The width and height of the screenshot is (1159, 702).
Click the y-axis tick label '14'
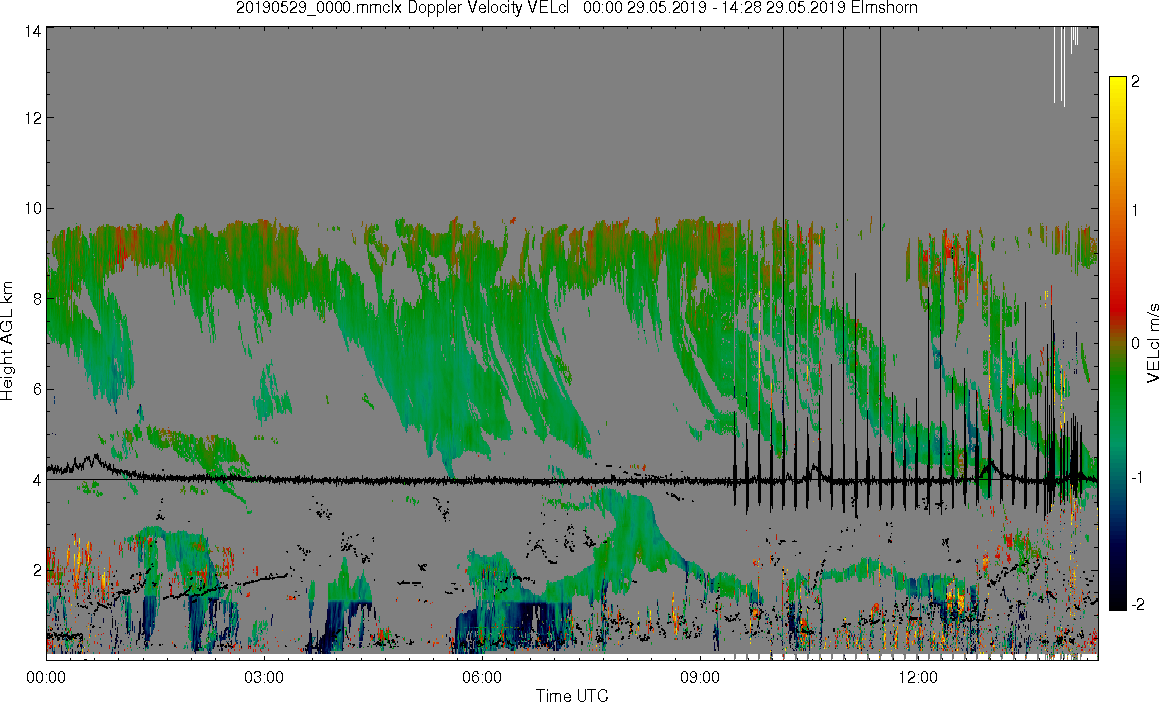tap(32, 30)
